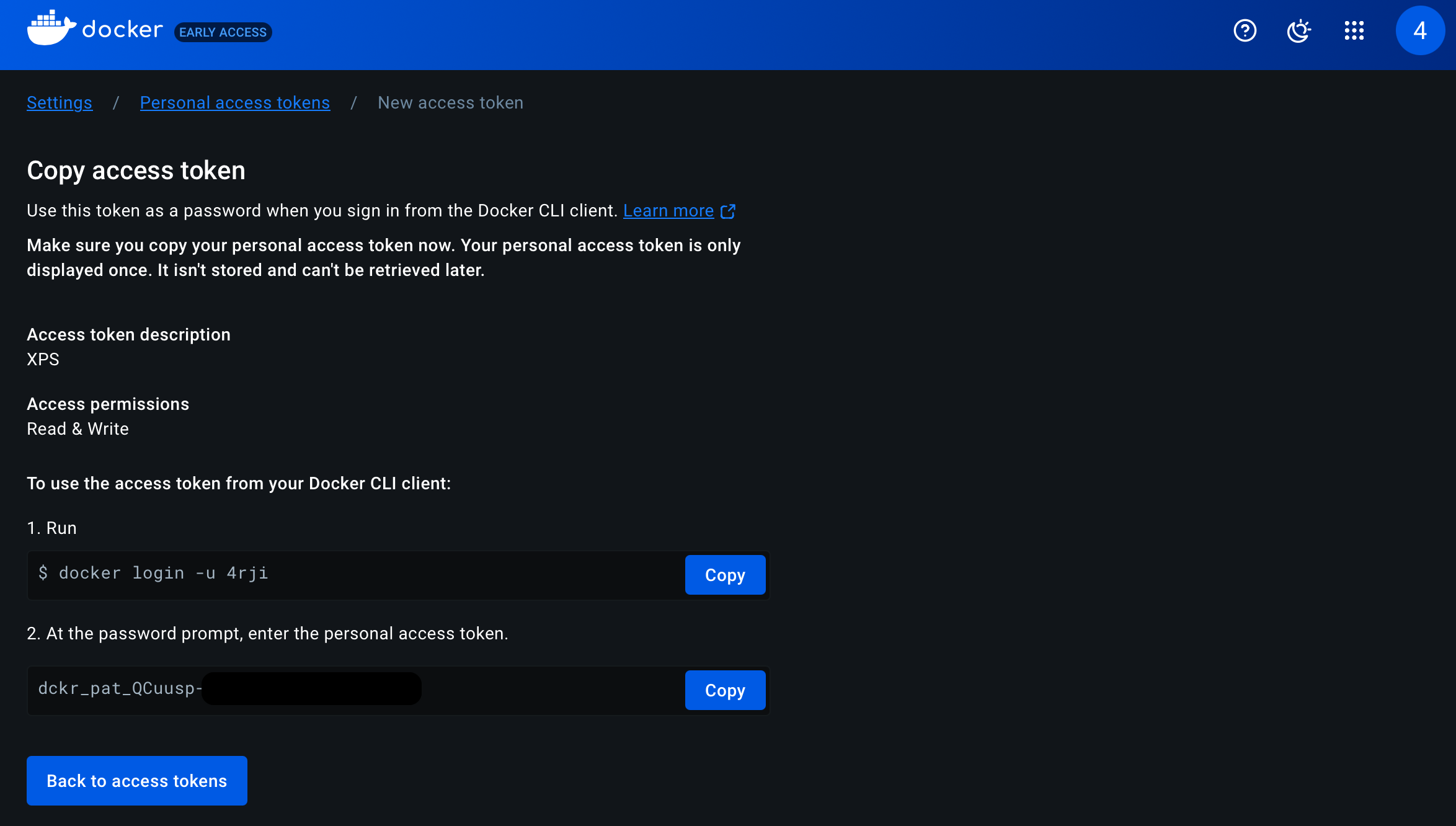Copy the docker login command

pos(725,575)
